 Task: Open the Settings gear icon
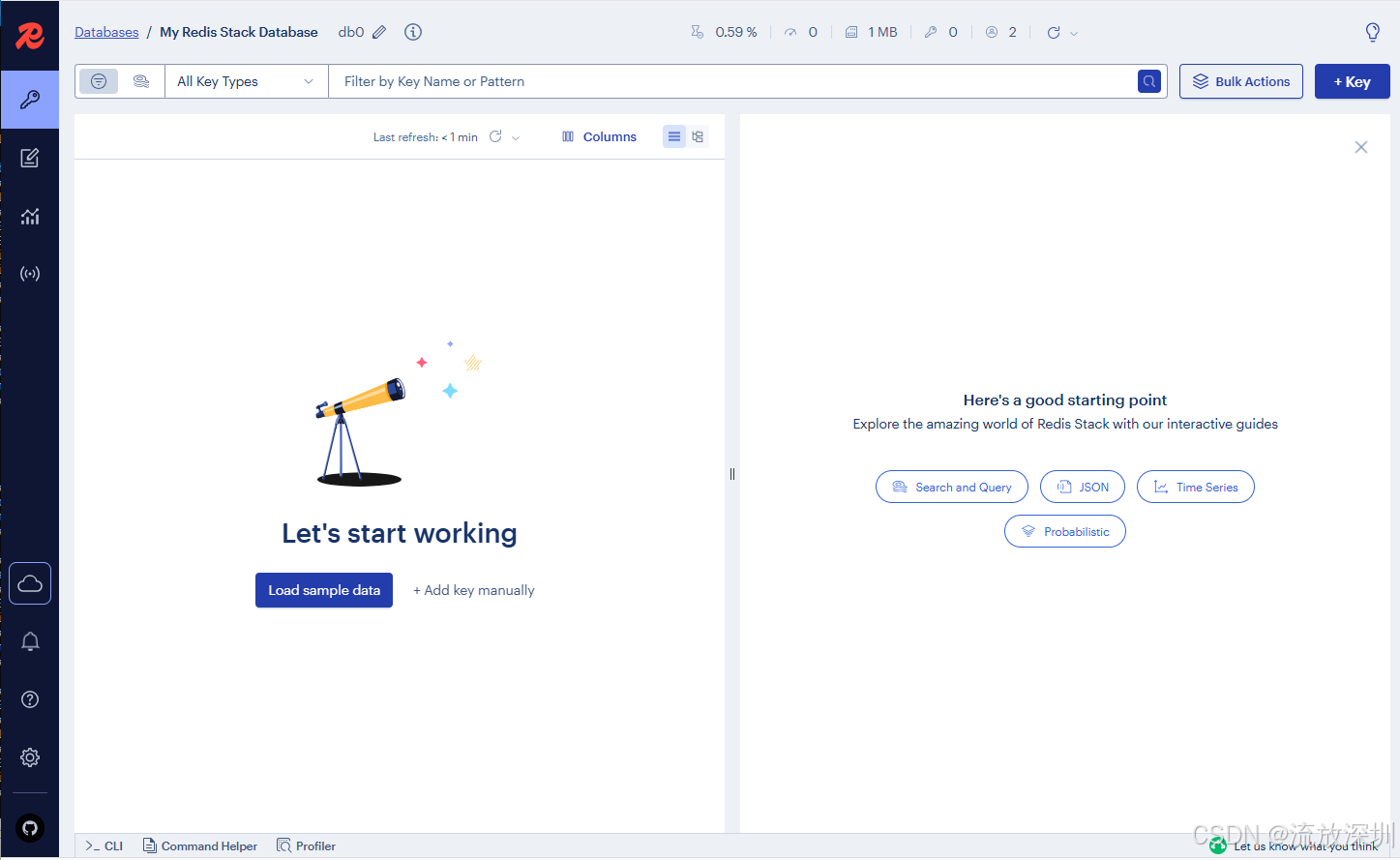coord(30,757)
